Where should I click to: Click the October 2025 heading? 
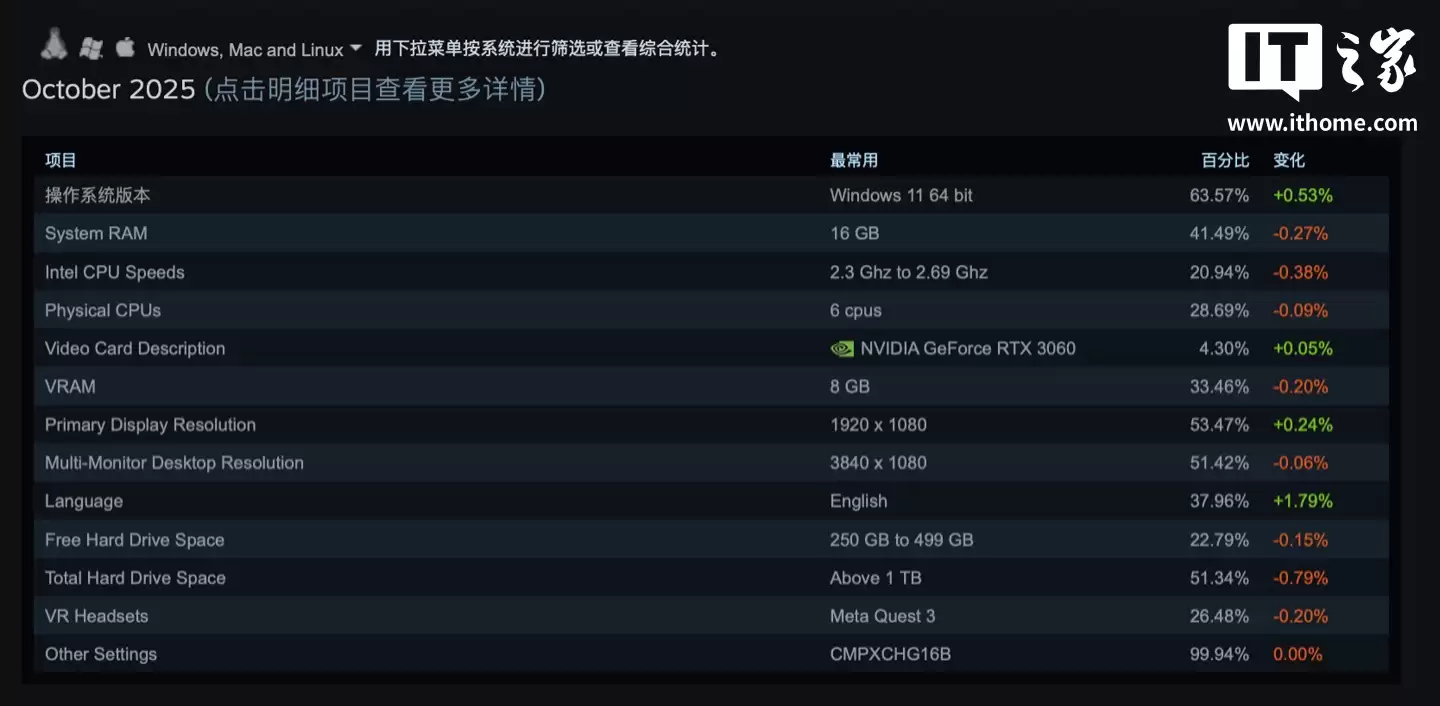click(110, 89)
